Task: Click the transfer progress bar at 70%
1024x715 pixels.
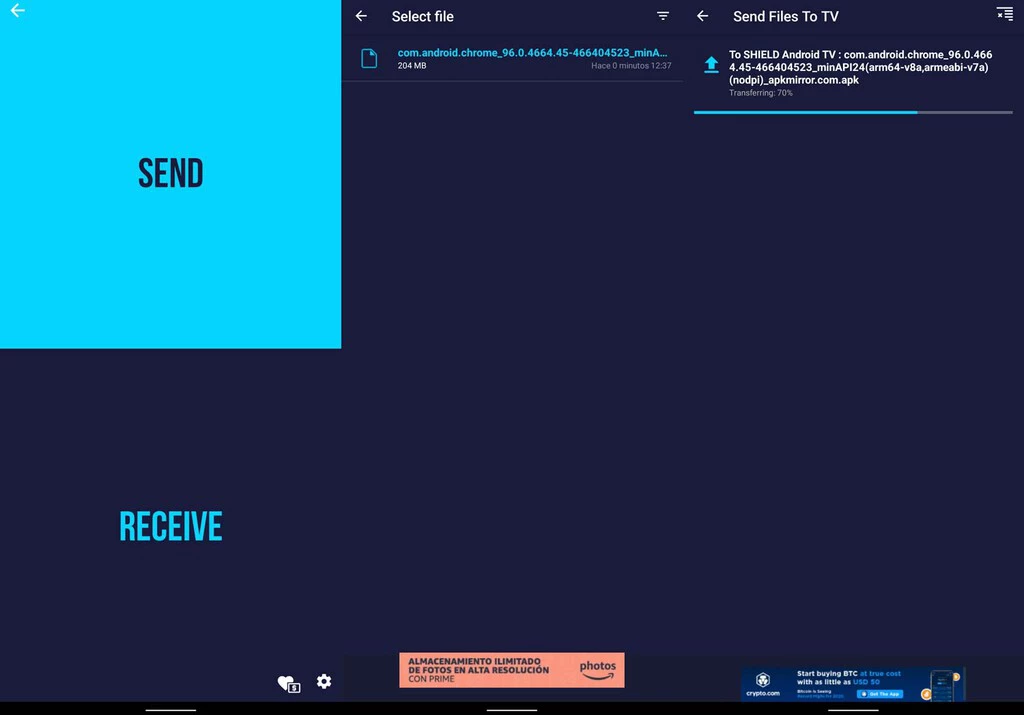Action: coord(853,112)
